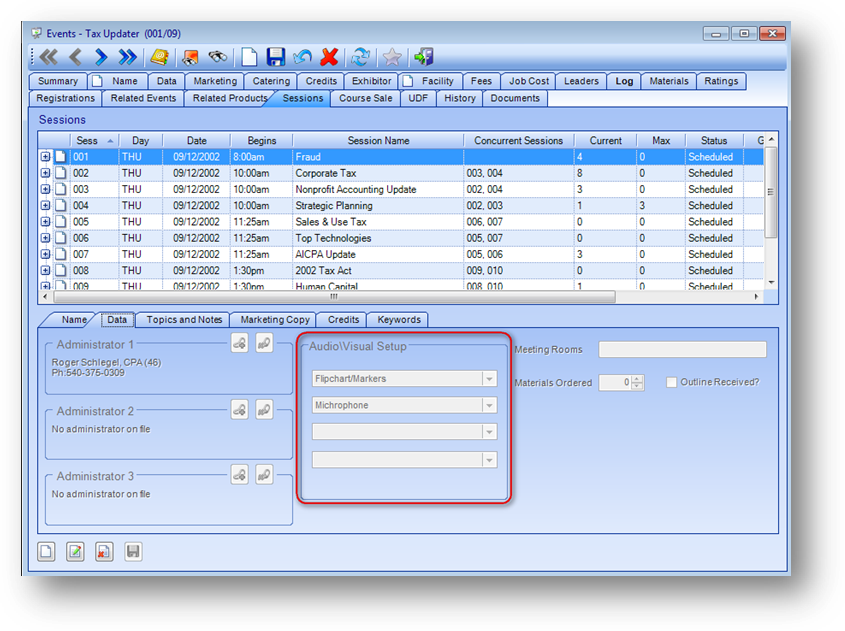Open the Marketing tab
The image size is (845, 631).
pos(215,81)
